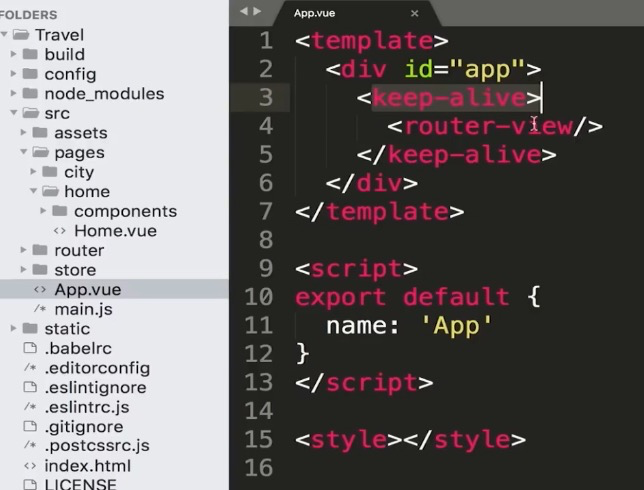644x490 pixels.
Task: Open Home.vue from the sidebar
Action: point(115,231)
